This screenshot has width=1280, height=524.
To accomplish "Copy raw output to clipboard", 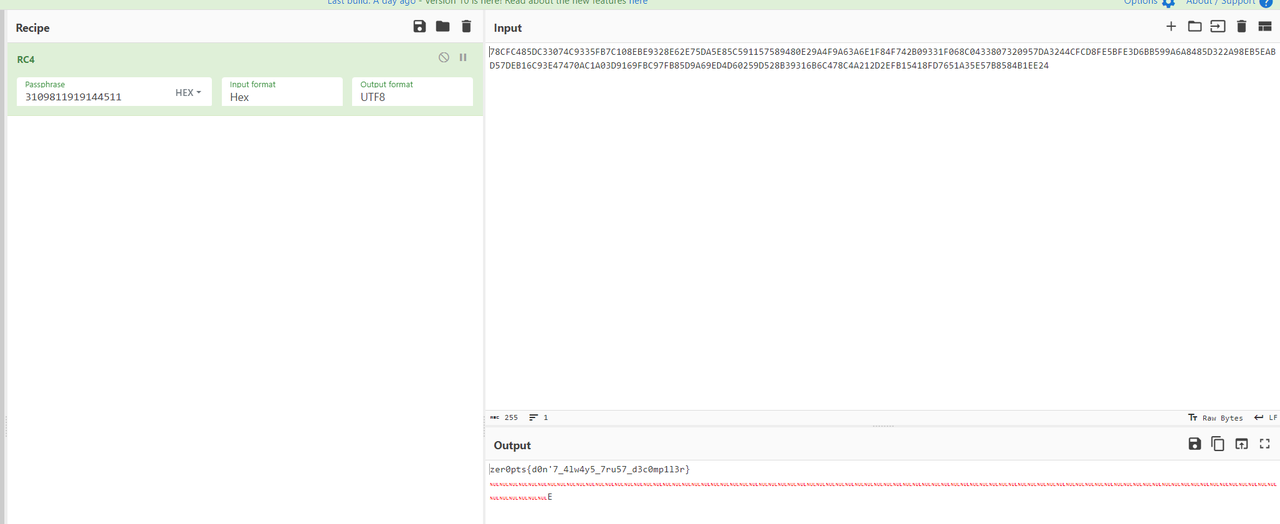I will click(1217, 444).
